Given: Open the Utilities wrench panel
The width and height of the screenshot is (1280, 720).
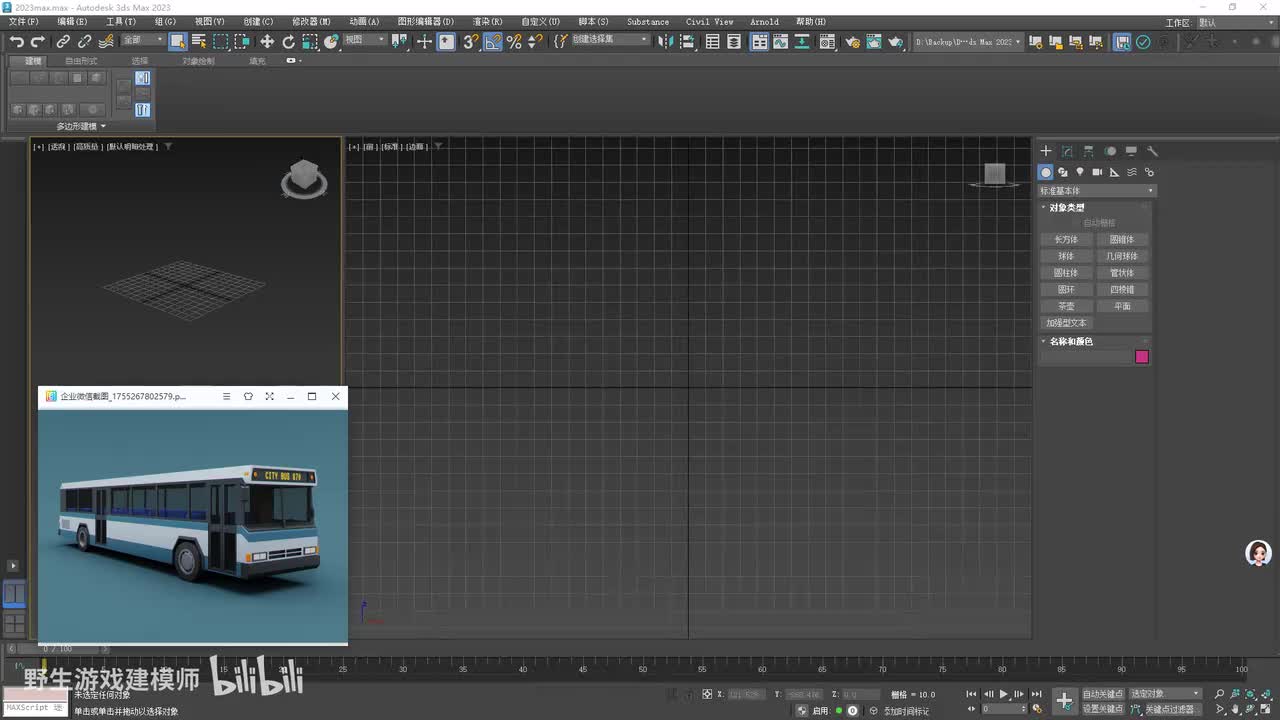Looking at the screenshot, I should (x=1152, y=151).
